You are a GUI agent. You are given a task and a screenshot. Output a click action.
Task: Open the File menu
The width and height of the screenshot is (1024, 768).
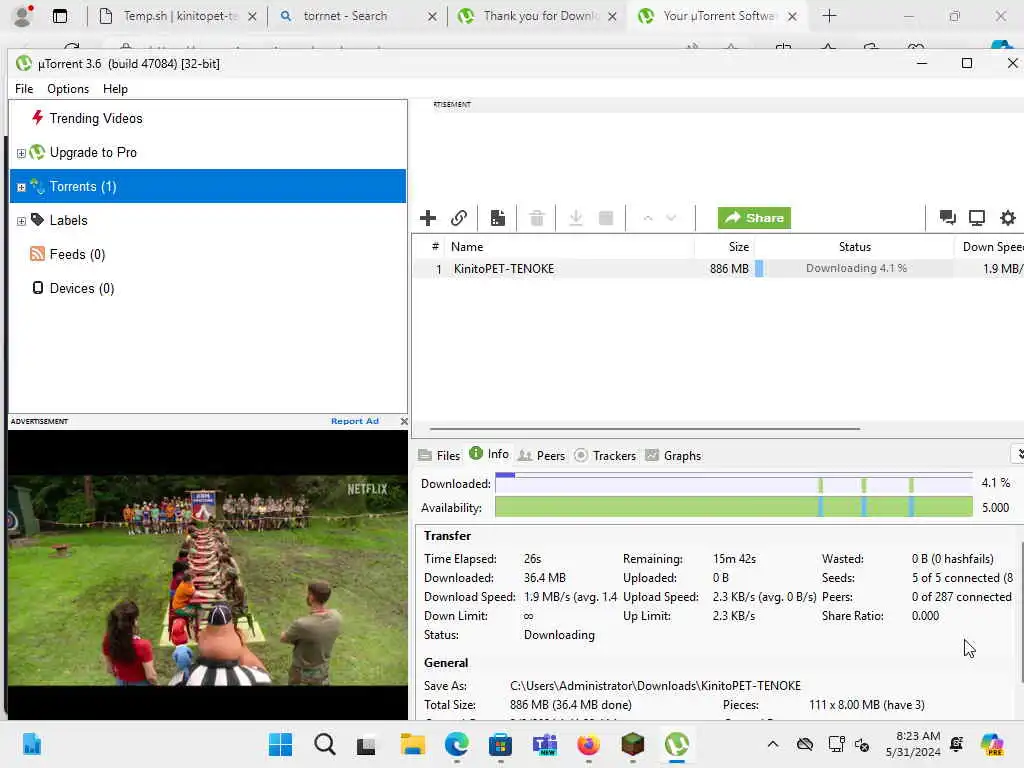24,89
